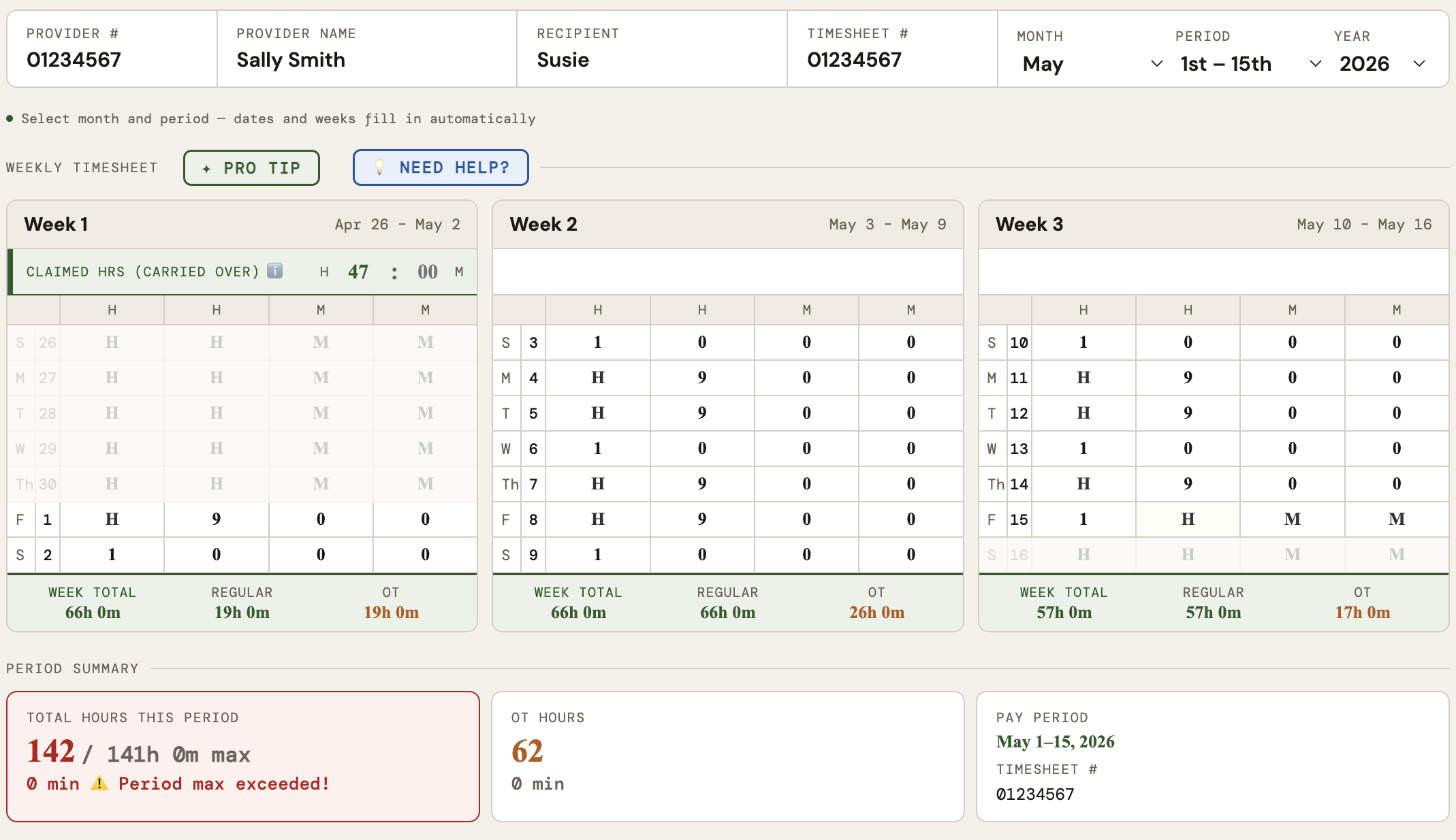1456x840 pixels.
Task: Edit carried over minutes value 00
Action: tap(428, 272)
